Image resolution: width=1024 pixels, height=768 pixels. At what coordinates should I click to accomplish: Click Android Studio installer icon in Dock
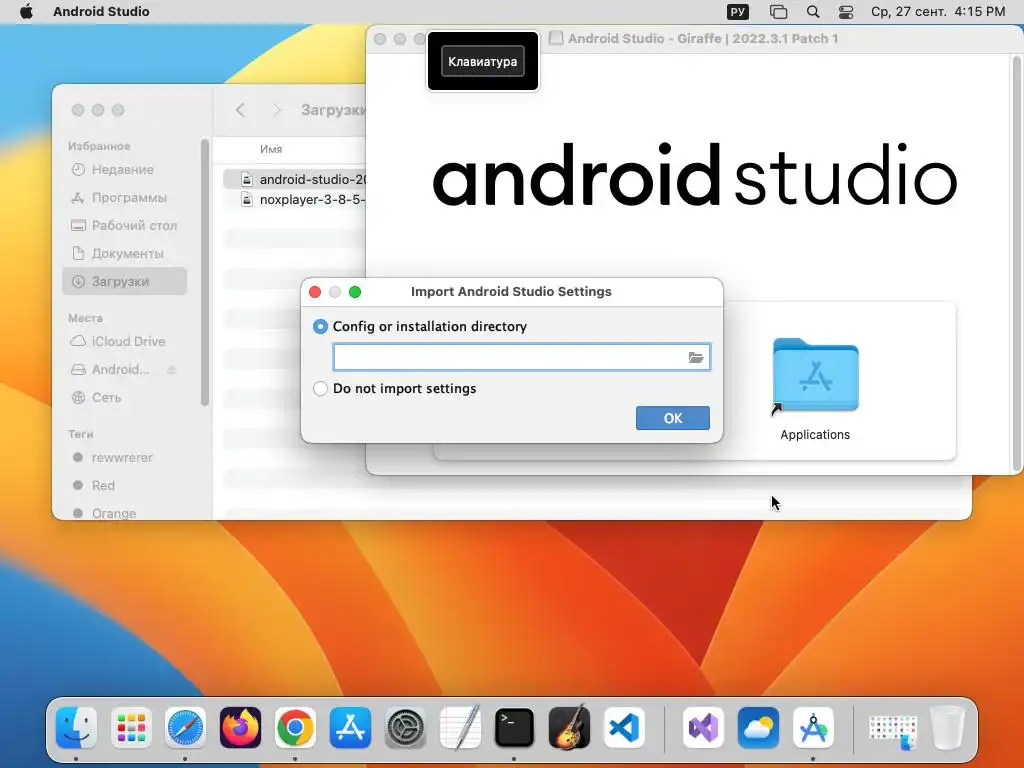[813, 728]
